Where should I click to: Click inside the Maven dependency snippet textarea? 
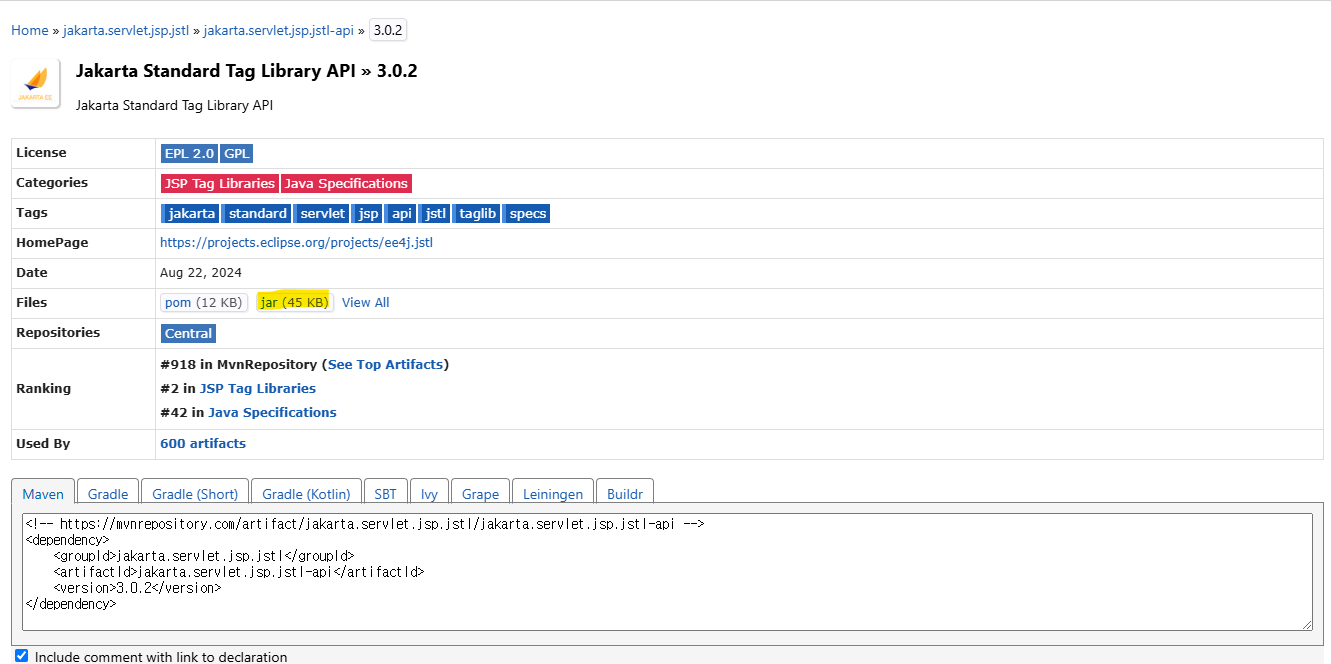(x=667, y=572)
